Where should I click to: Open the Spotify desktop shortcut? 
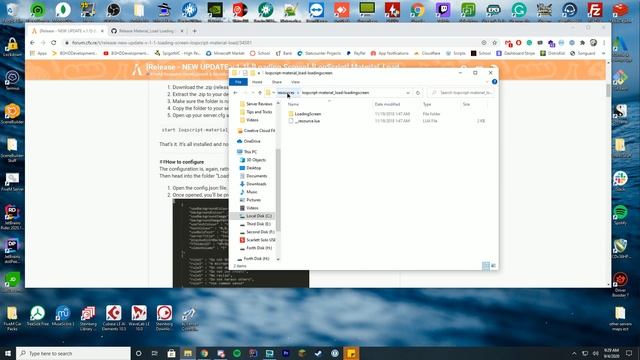620,215
